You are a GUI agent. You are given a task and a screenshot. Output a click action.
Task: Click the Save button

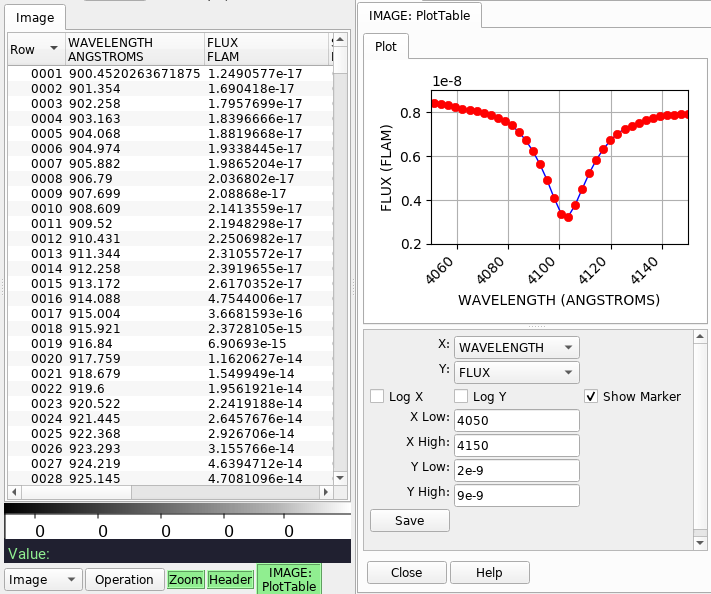coord(410,520)
